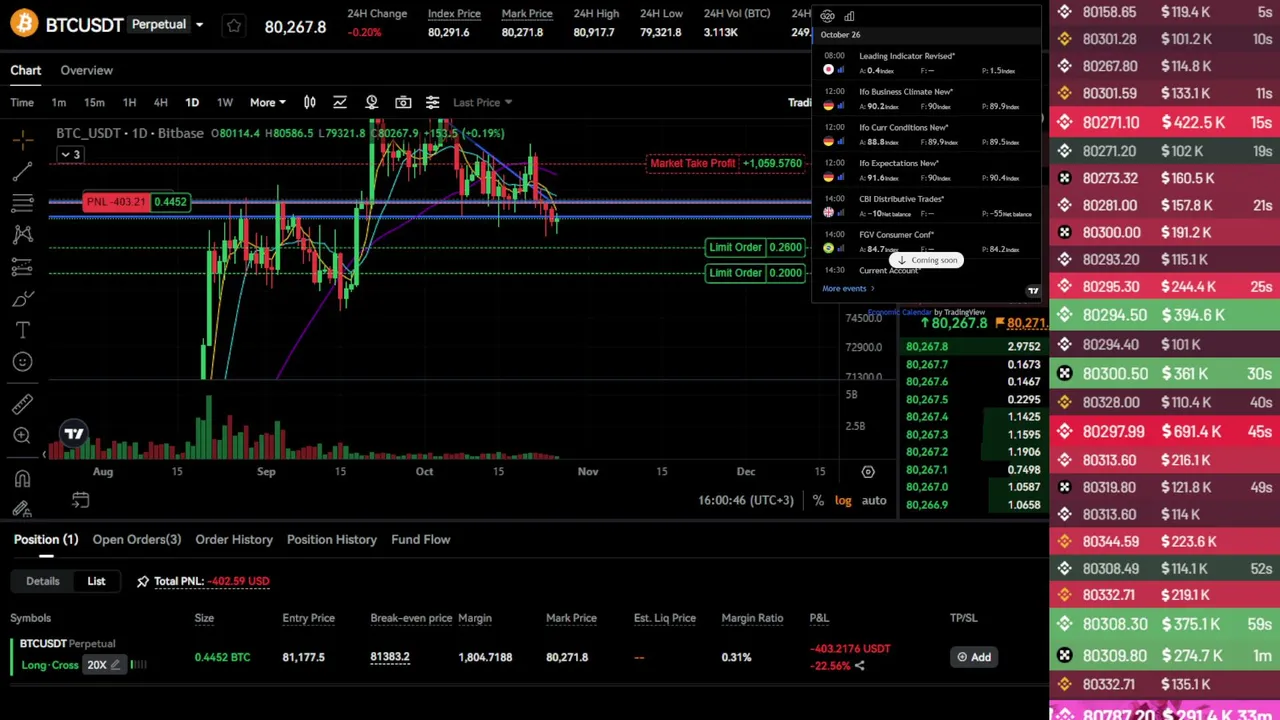Select the XABCD pattern tool
Screen dimensions: 1280x720
pyautogui.click(x=23, y=235)
